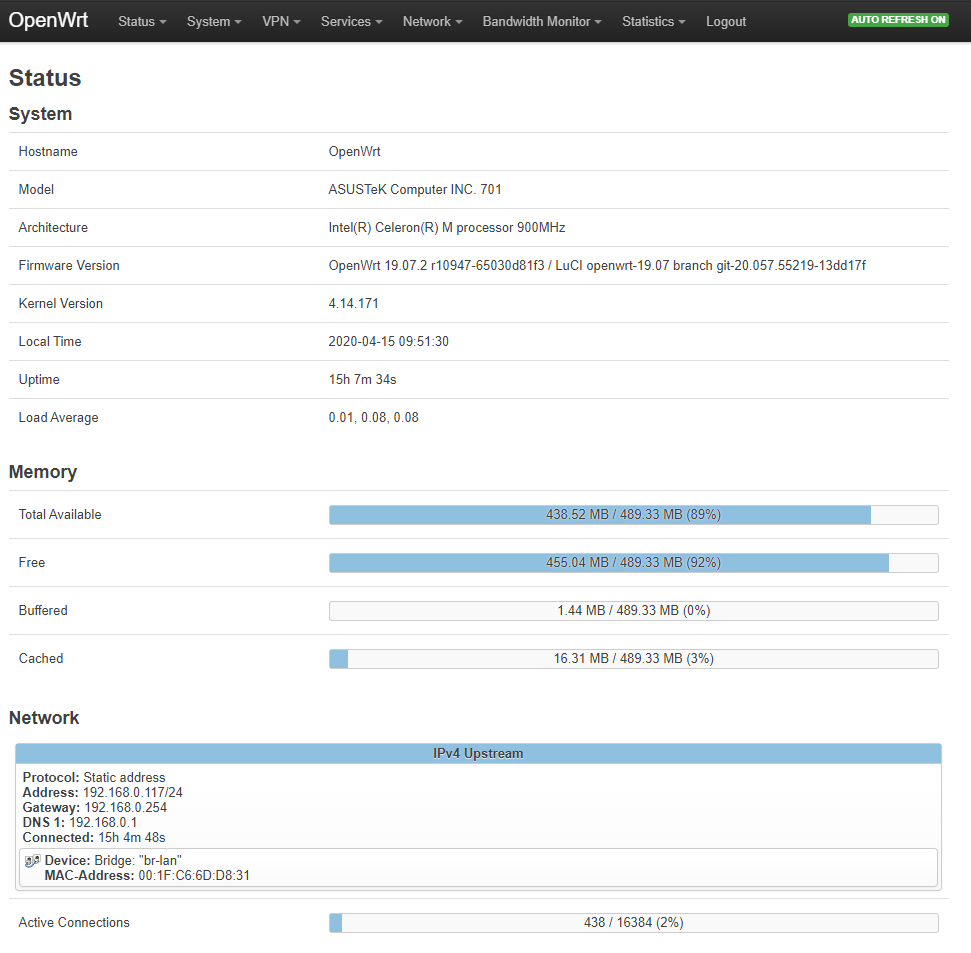Click the Active Connections label
The height and width of the screenshot is (953, 971).
pos(74,923)
